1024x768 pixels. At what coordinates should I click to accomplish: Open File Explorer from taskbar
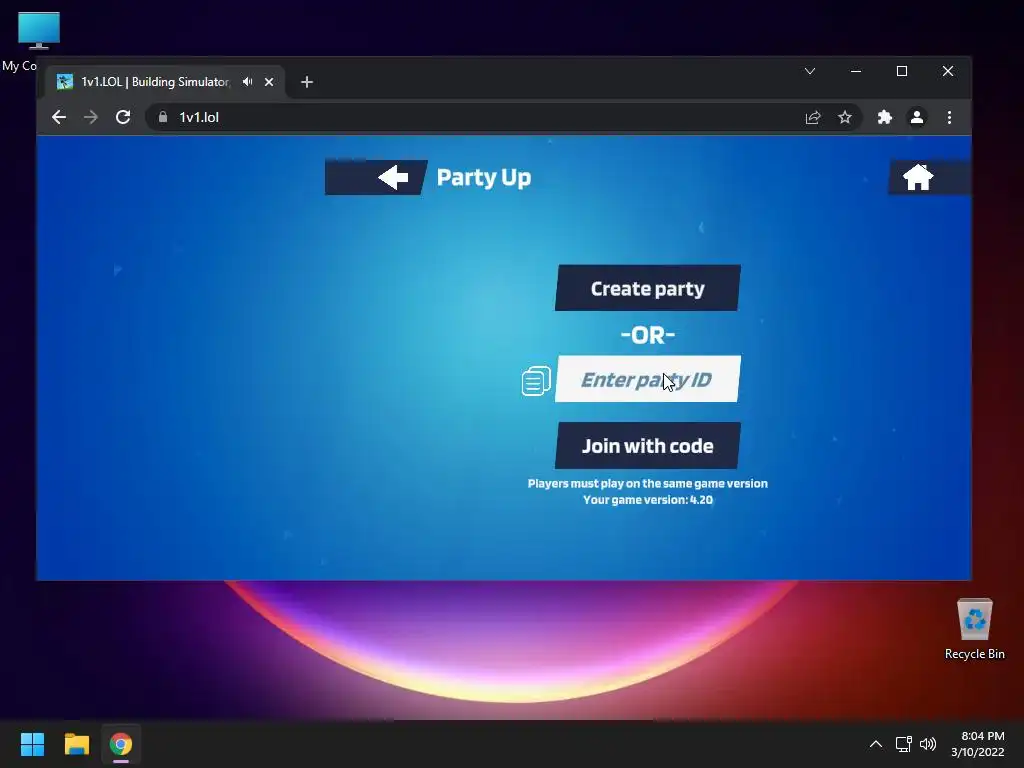[x=76, y=744]
